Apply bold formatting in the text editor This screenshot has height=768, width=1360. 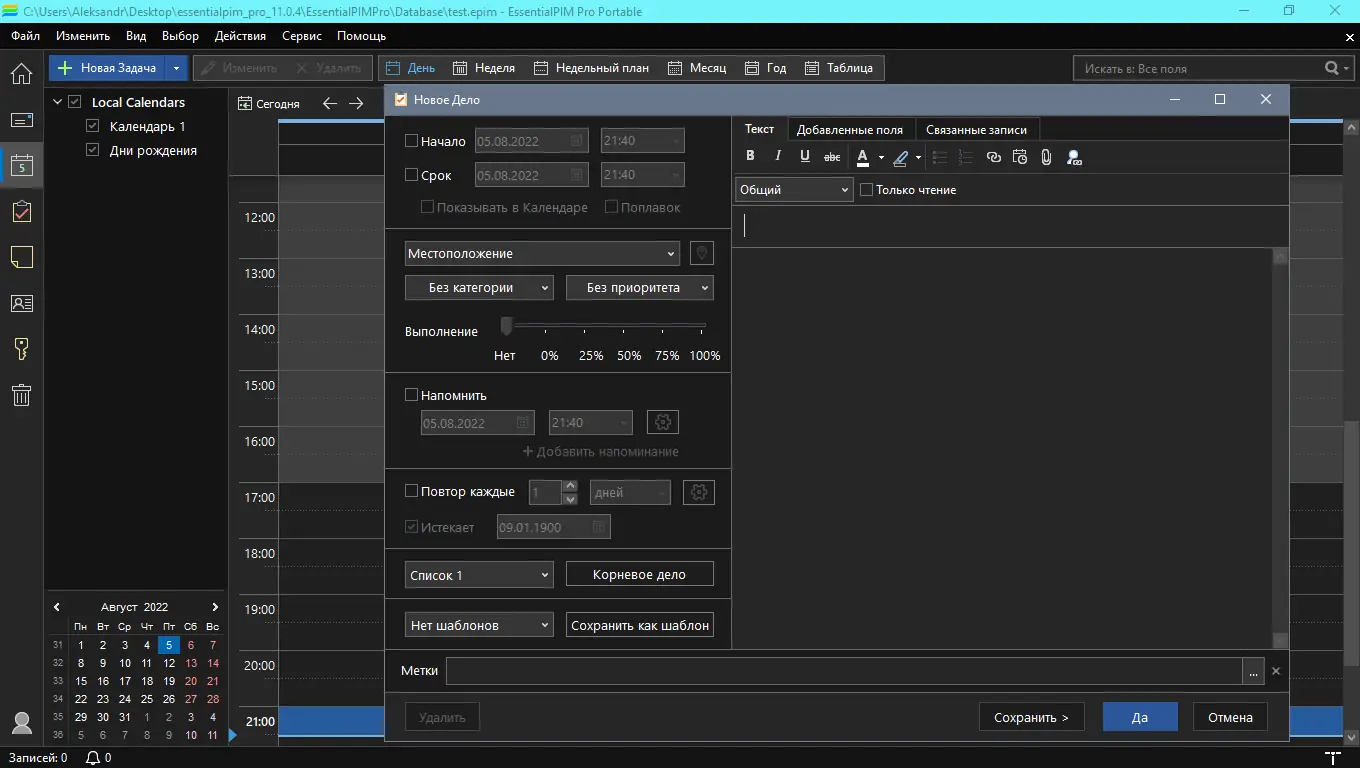(751, 157)
